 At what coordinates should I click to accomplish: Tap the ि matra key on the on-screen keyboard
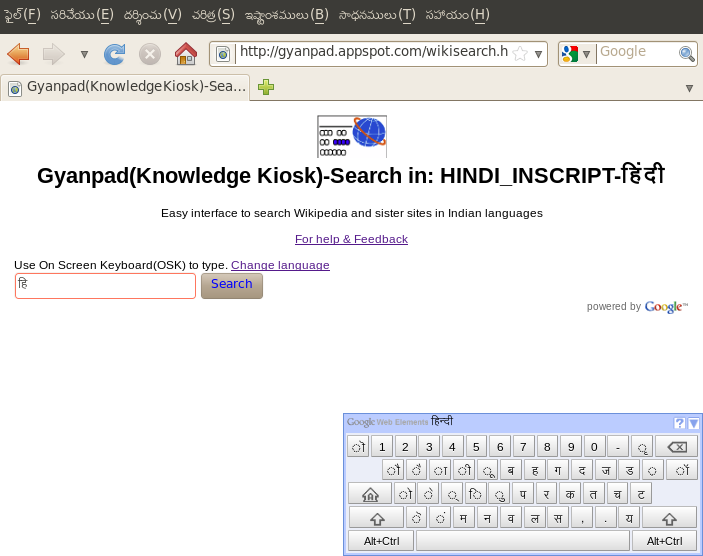click(475, 494)
